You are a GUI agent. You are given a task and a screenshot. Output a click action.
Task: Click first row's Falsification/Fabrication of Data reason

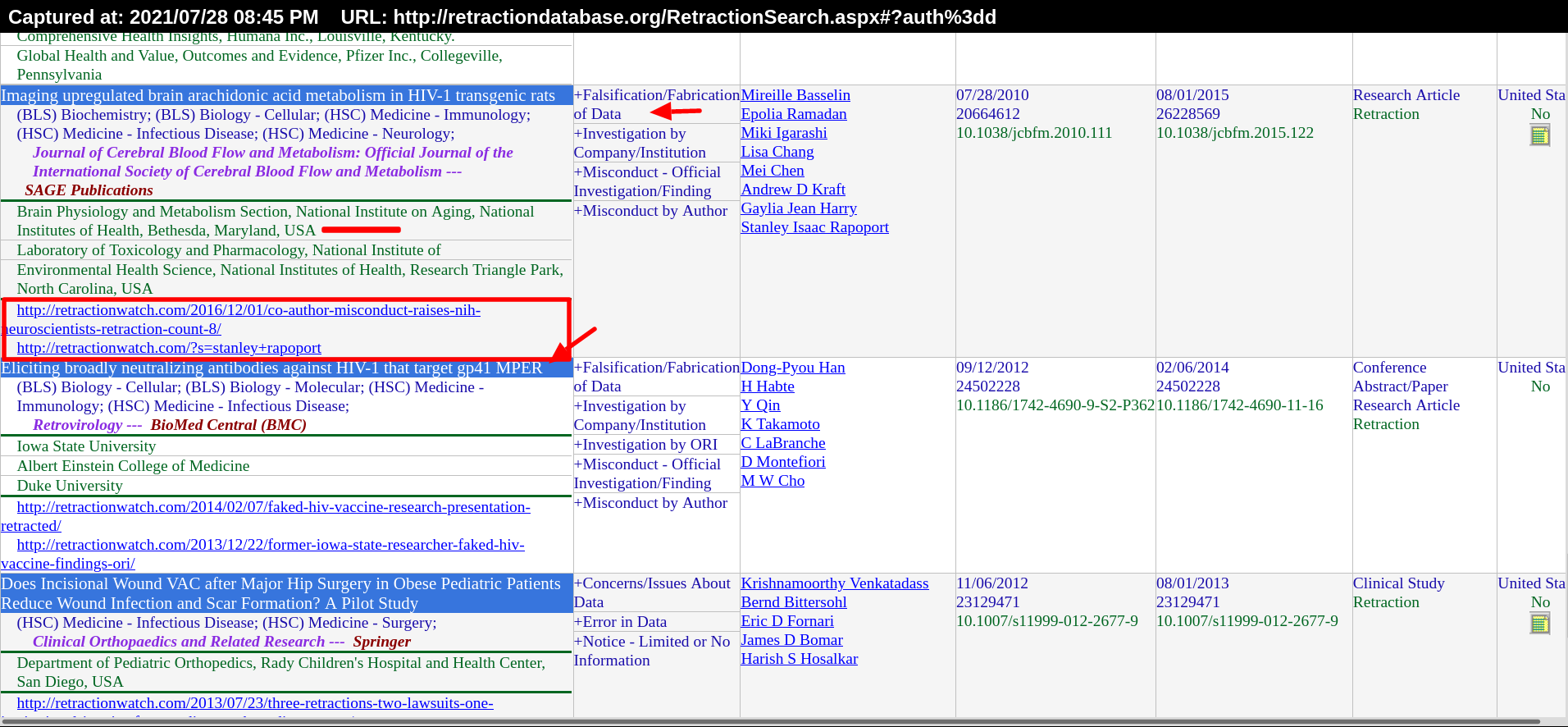pos(656,104)
